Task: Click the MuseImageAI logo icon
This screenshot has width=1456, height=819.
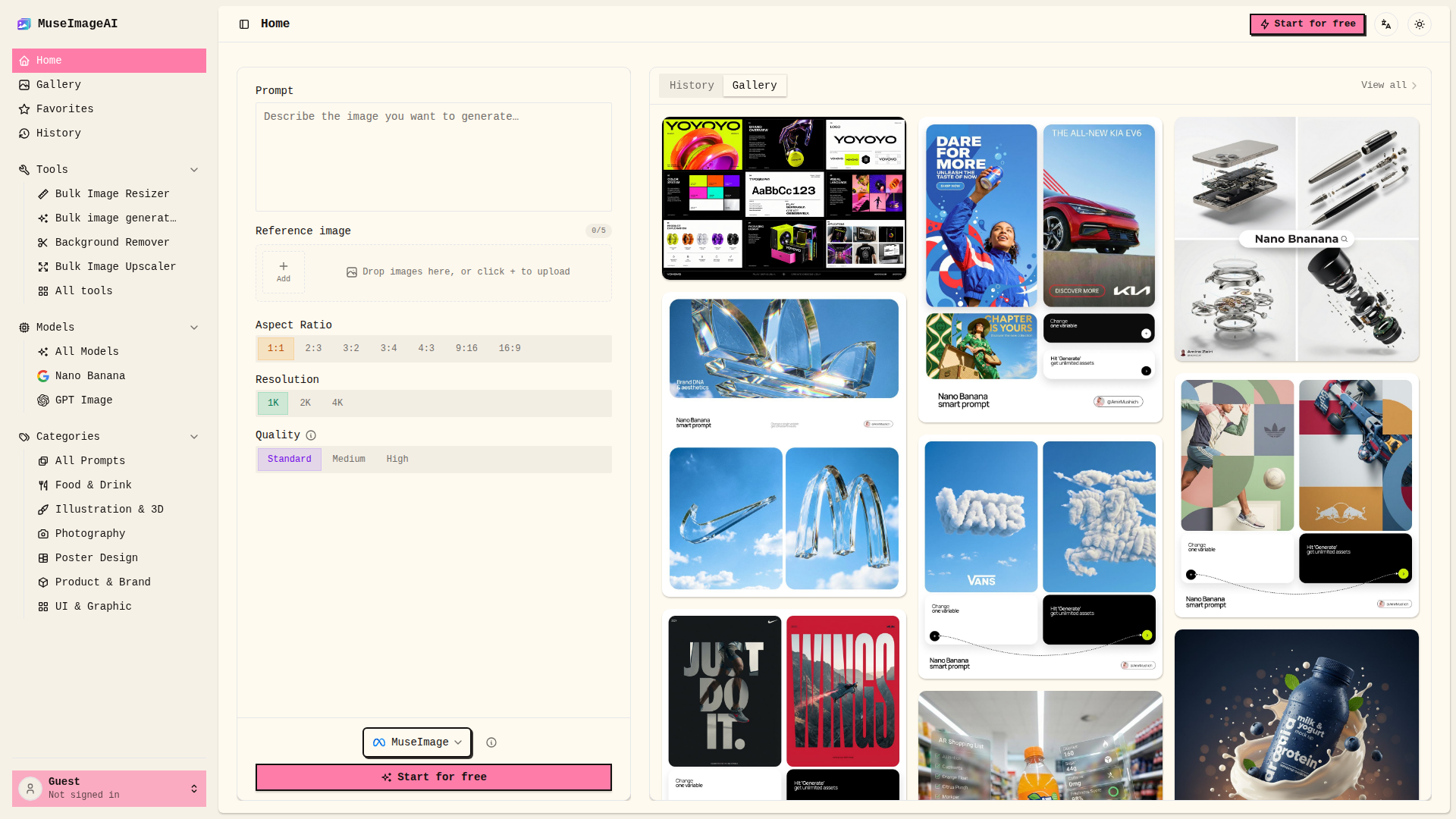Action: point(24,24)
